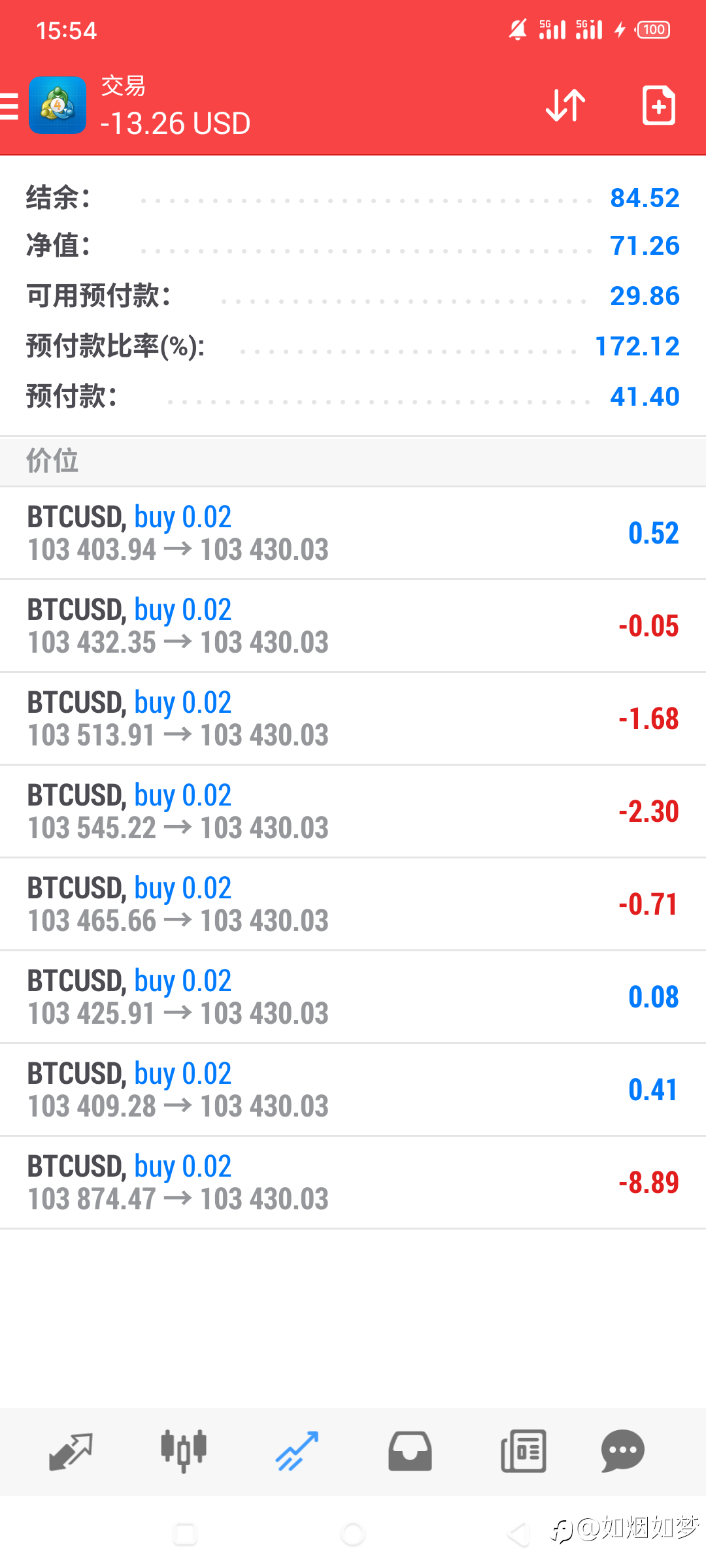Open the News newspaper icon
This screenshot has width=706, height=1568.
pos(523,1451)
